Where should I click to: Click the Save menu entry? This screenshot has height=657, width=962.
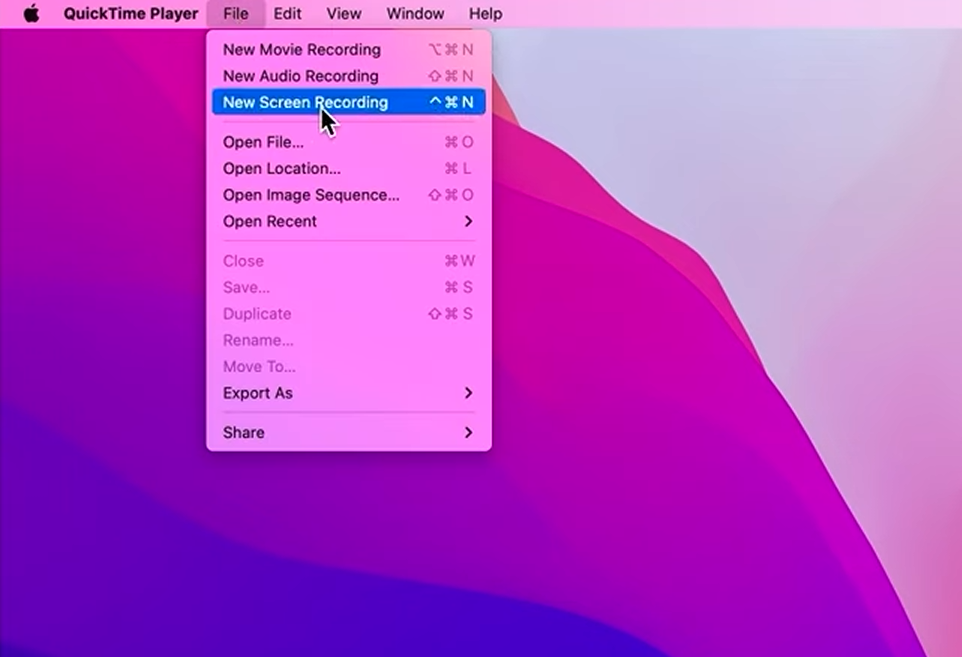[246, 287]
